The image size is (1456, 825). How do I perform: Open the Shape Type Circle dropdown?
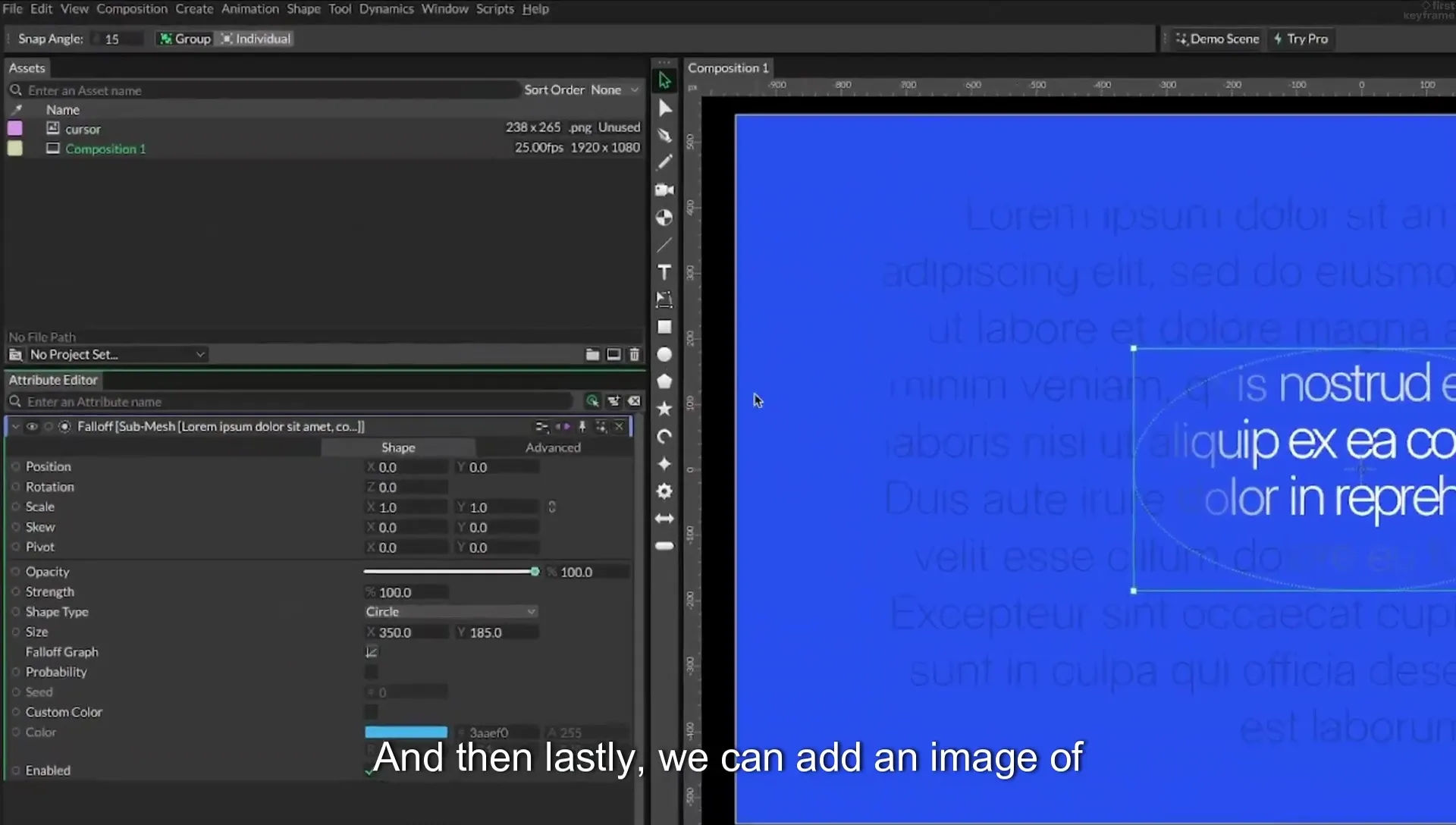(451, 612)
